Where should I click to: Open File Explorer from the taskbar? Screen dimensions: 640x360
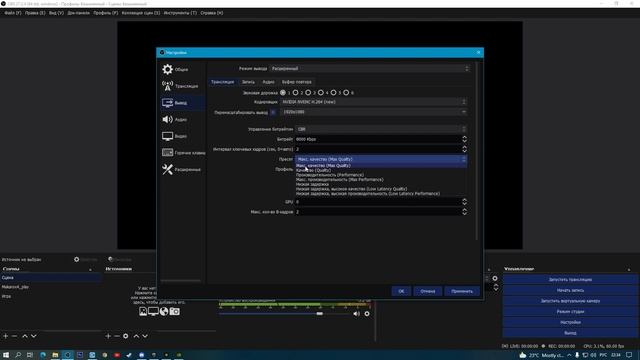point(55,355)
